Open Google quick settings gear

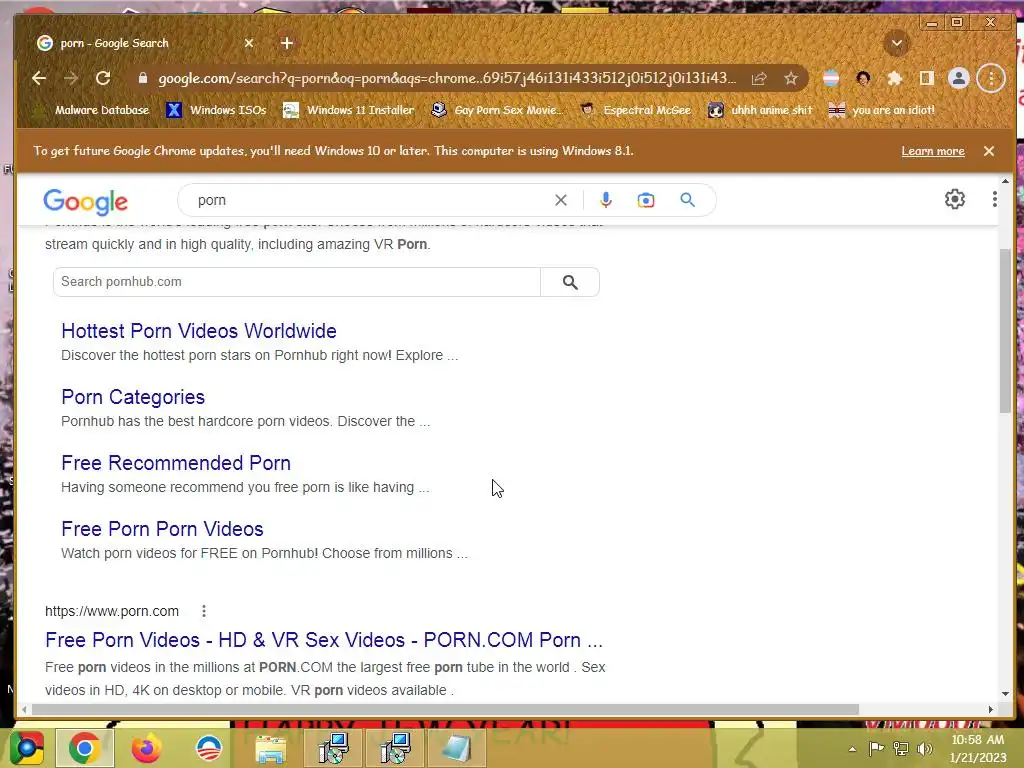click(955, 199)
